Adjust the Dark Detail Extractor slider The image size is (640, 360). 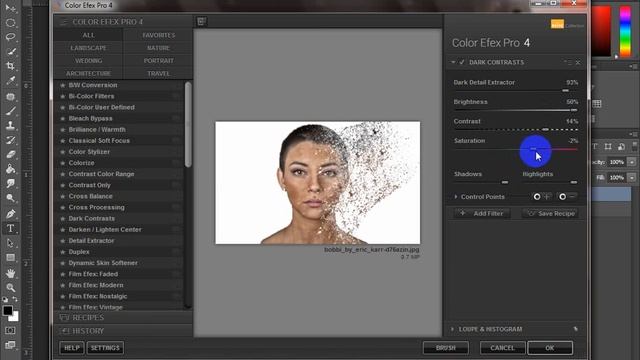565,91
